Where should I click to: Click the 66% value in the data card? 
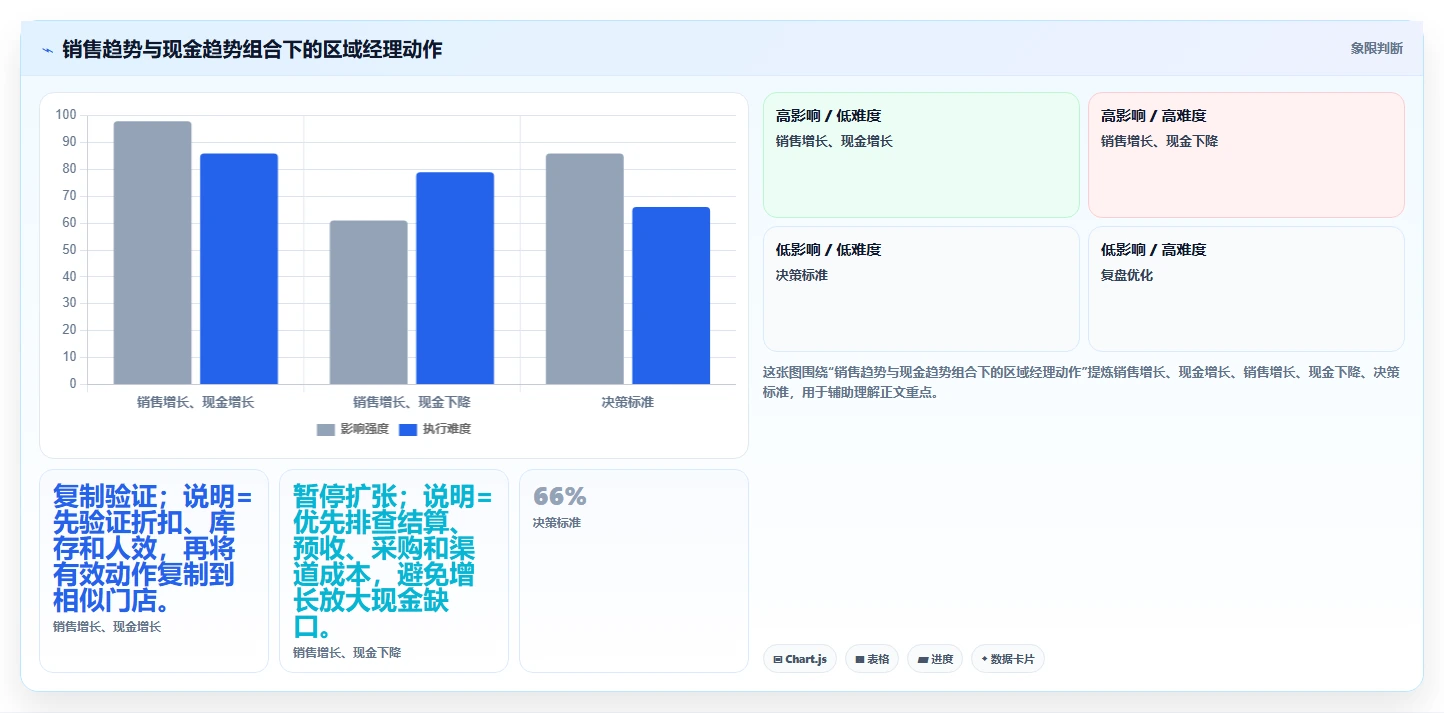click(x=560, y=496)
